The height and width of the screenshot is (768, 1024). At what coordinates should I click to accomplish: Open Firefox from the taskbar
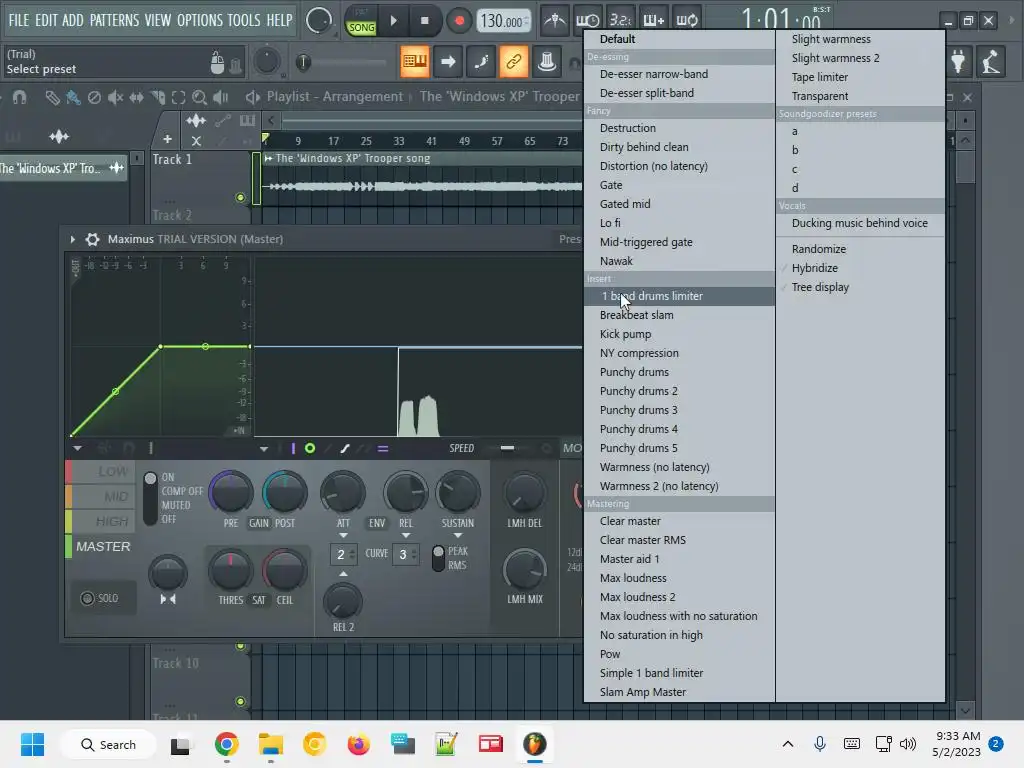(358, 744)
